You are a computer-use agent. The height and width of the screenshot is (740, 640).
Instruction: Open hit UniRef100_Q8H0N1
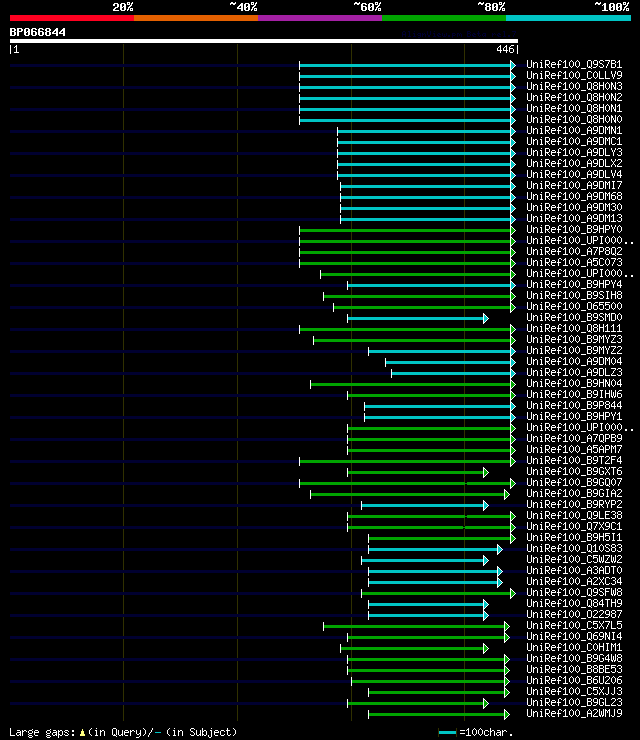[574, 108]
